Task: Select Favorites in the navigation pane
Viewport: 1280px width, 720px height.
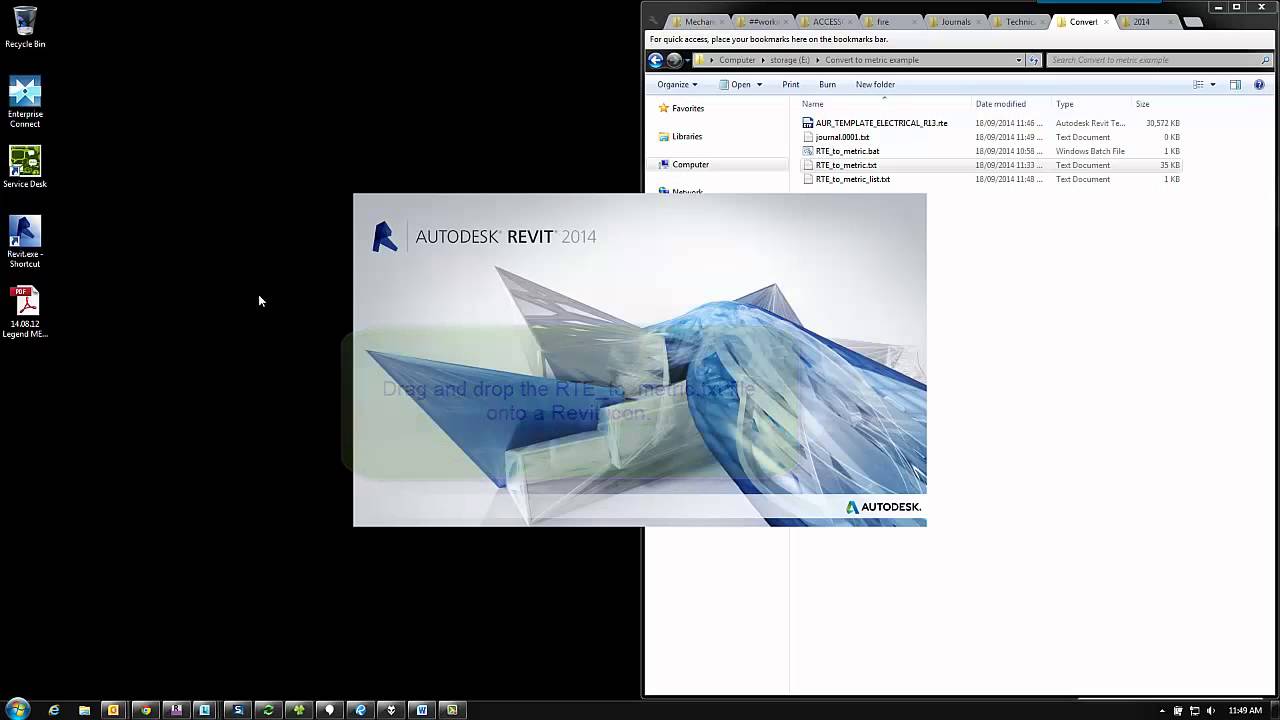Action: point(688,108)
